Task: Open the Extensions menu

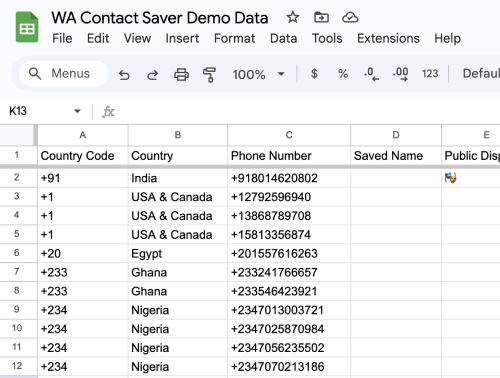Action: (x=388, y=38)
